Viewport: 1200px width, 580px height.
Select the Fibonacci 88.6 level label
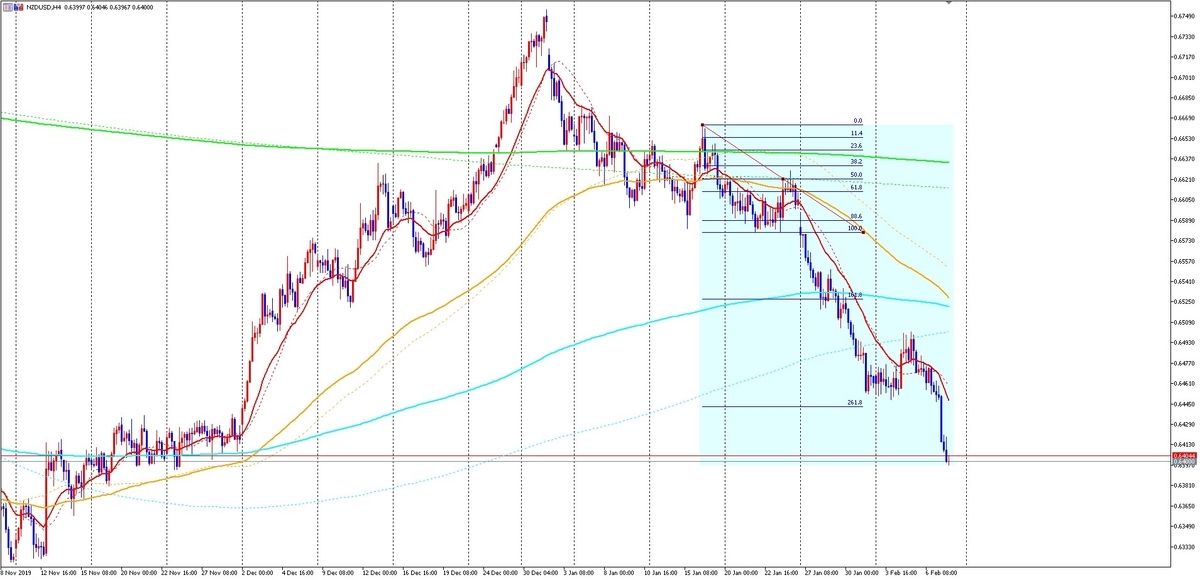tap(856, 216)
